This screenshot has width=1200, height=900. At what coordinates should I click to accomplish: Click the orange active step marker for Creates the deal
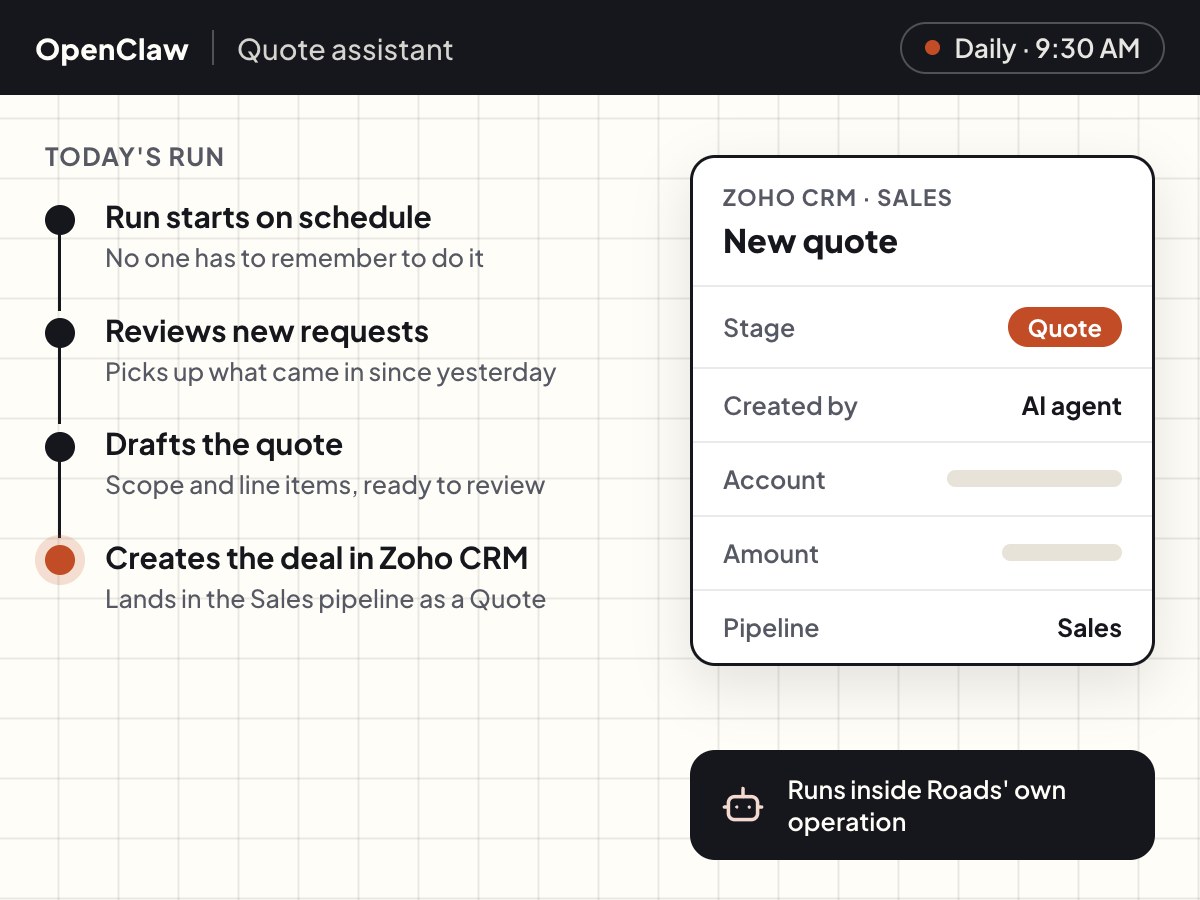click(60, 559)
